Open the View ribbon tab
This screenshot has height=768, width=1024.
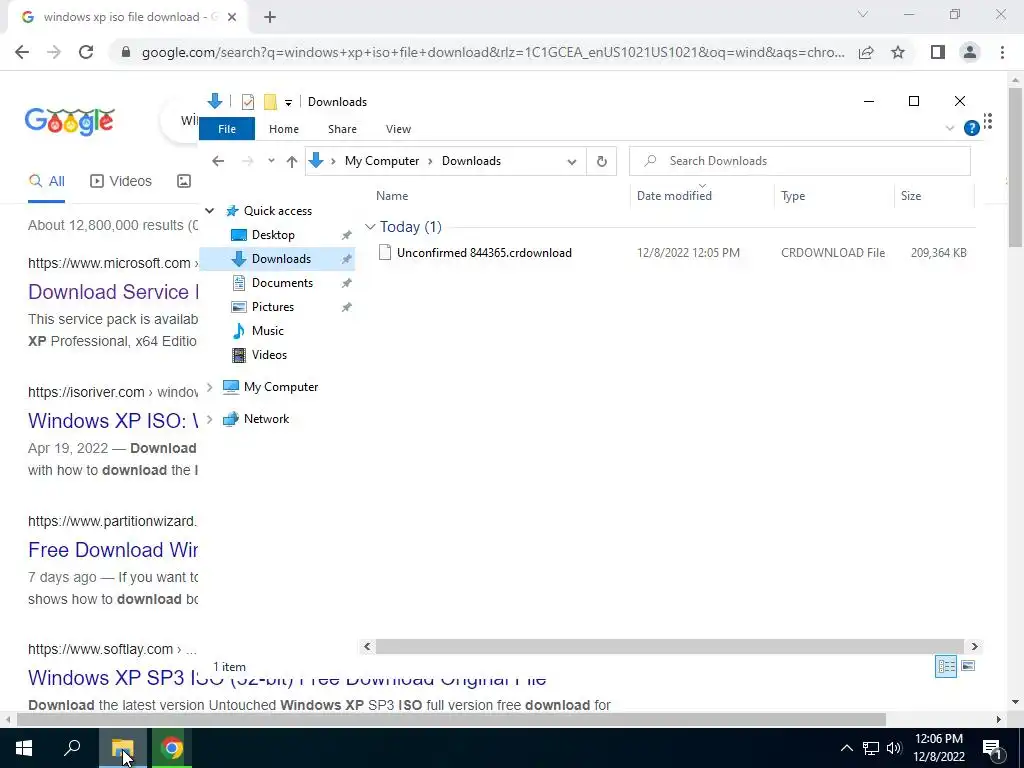point(398,129)
